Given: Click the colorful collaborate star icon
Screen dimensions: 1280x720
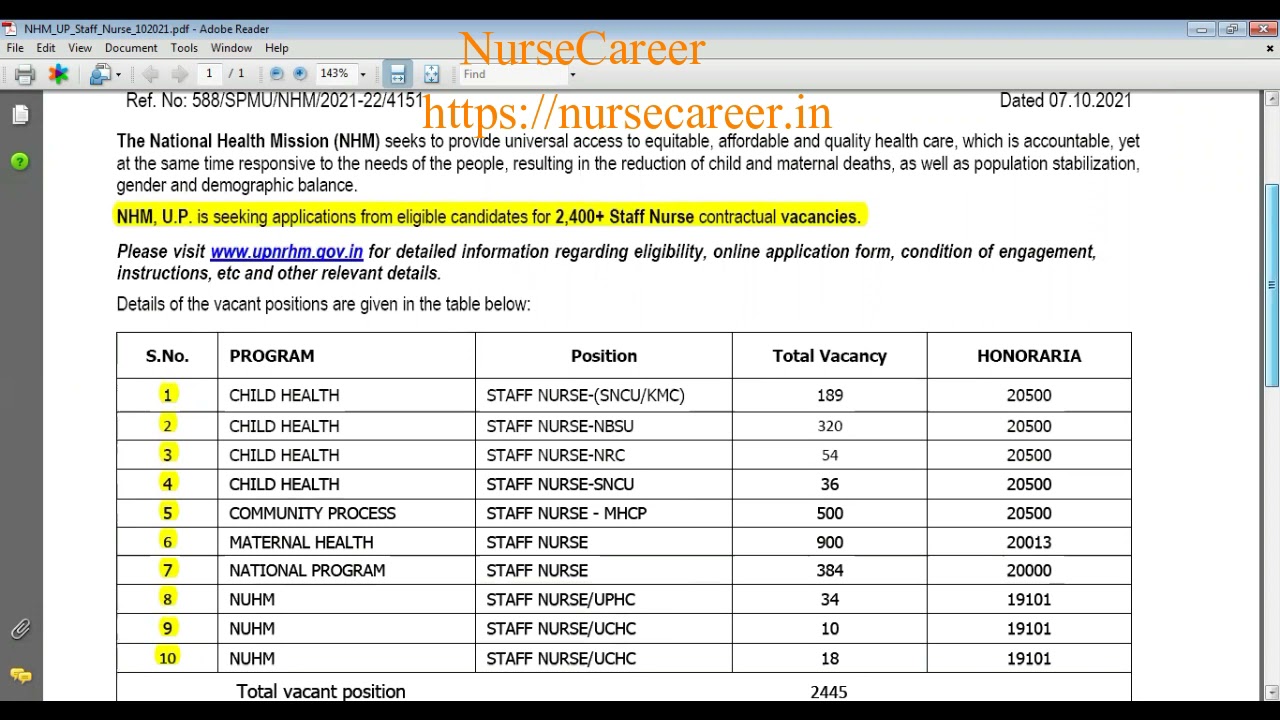Looking at the screenshot, I should (x=59, y=74).
